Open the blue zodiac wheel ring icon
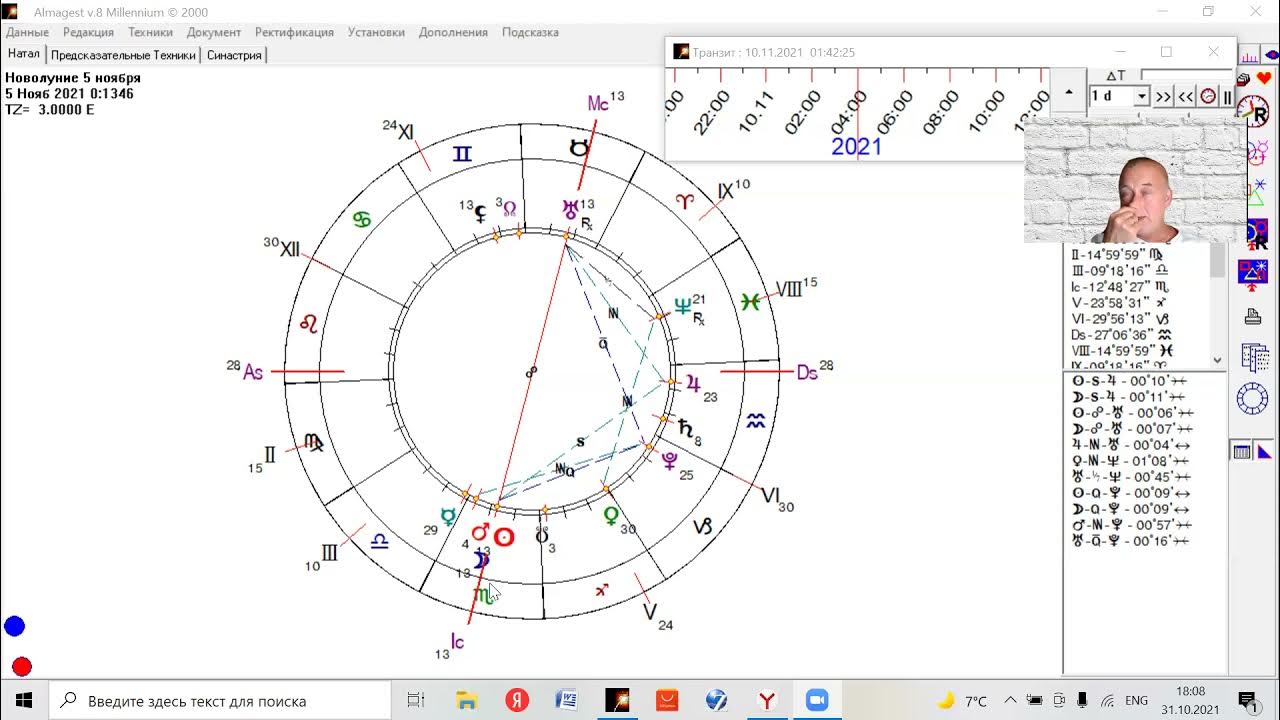This screenshot has width=1280, height=720. pos(1252,399)
